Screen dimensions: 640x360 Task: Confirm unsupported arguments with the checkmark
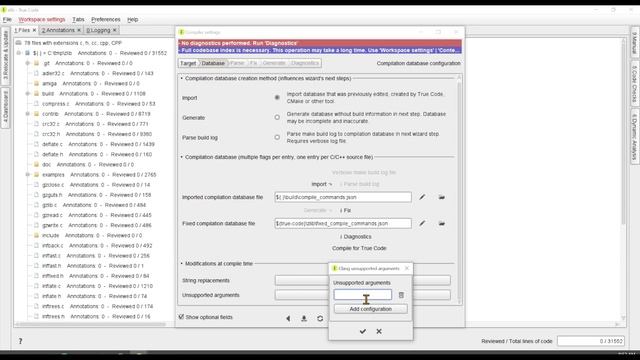pos(363,331)
